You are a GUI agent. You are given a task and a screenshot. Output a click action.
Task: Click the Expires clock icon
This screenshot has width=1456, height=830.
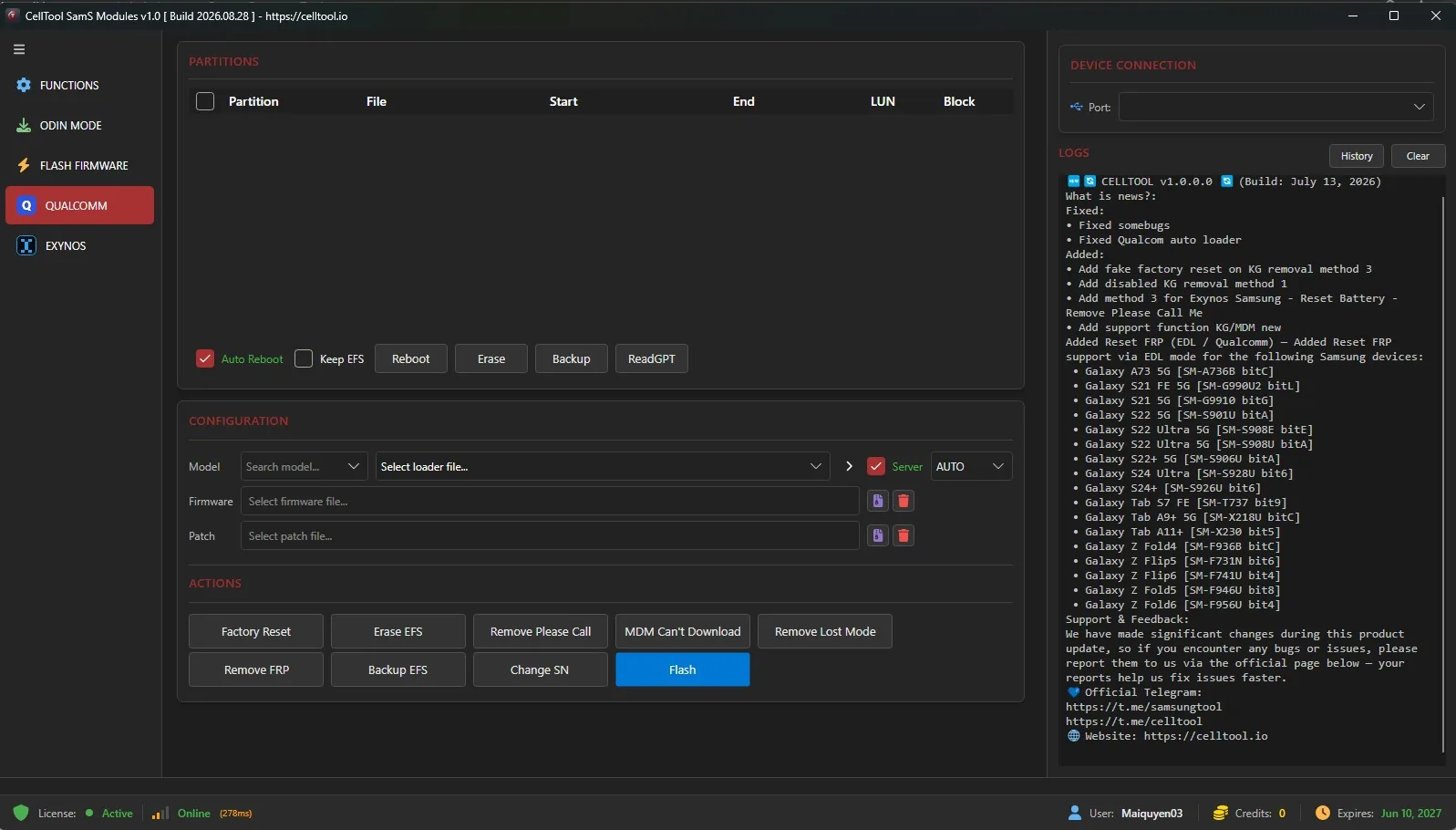point(1323,813)
